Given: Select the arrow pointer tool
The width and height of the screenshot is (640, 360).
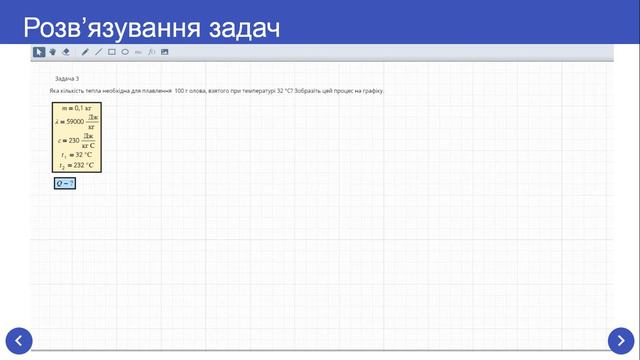Looking at the screenshot, I should 39,52.
